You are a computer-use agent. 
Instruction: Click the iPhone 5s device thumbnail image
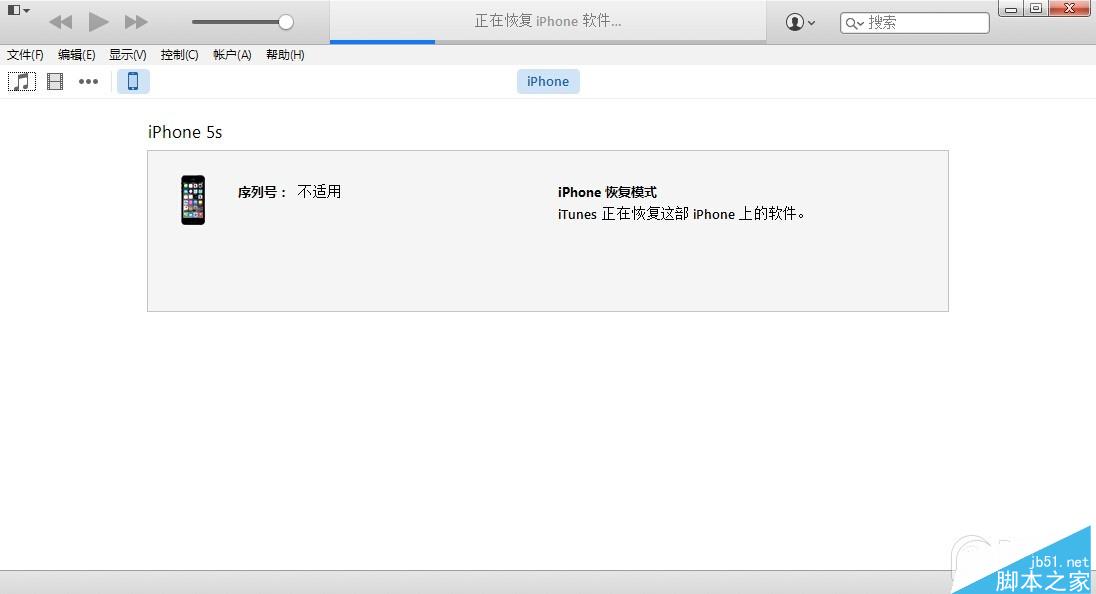[x=193, y=200]
